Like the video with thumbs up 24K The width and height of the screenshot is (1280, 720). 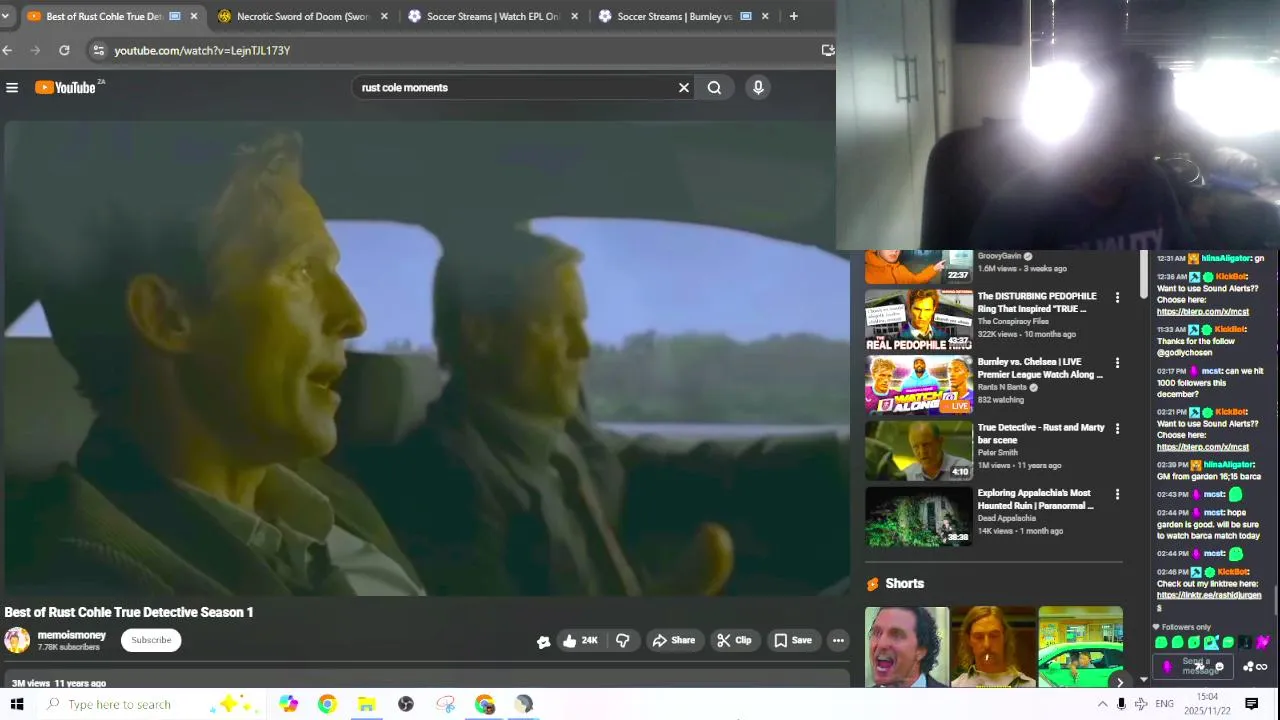tap(580, 640)
